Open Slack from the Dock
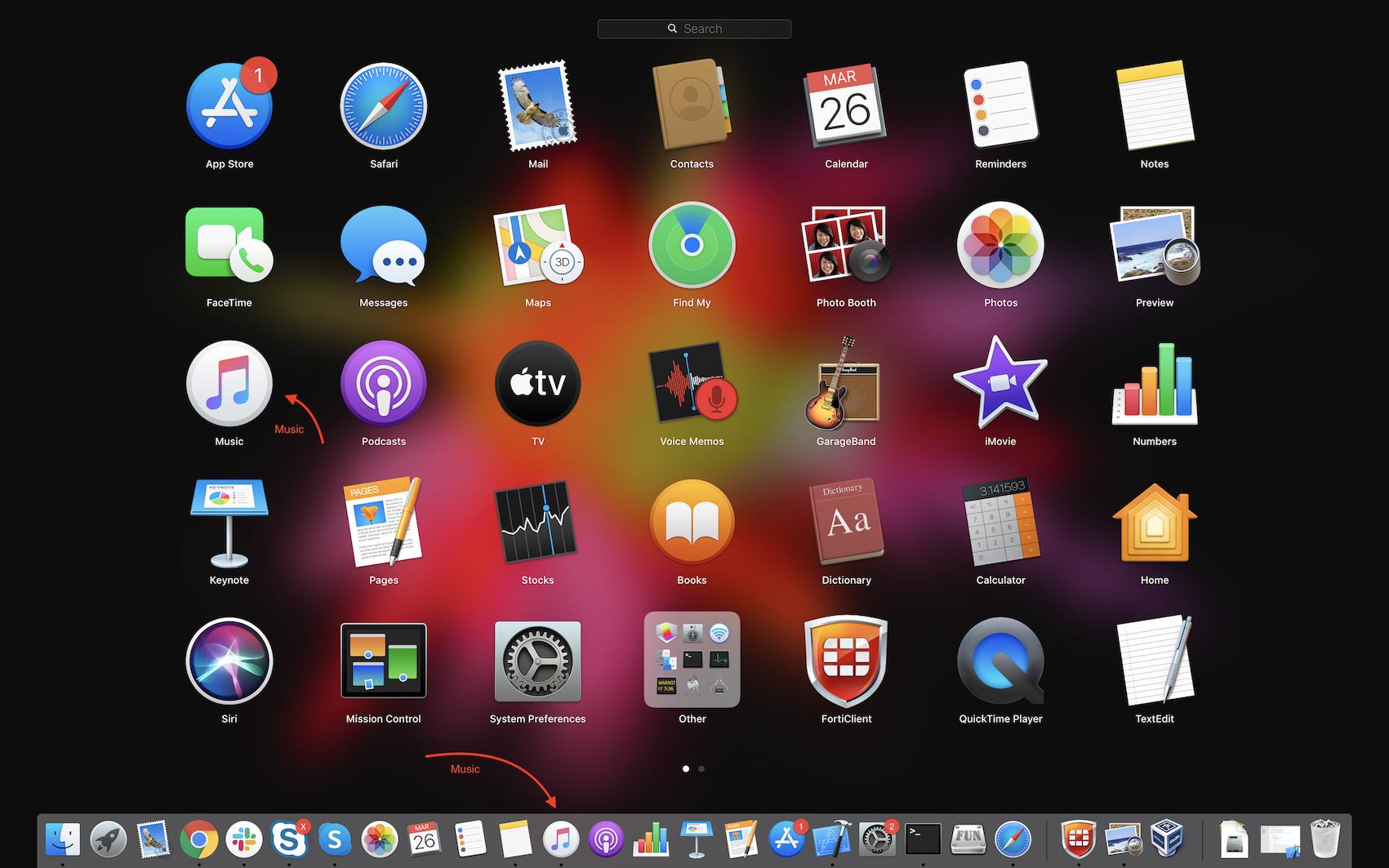Image resolution: width=1389 pixels, height=868 pixels. coord(243,839)
